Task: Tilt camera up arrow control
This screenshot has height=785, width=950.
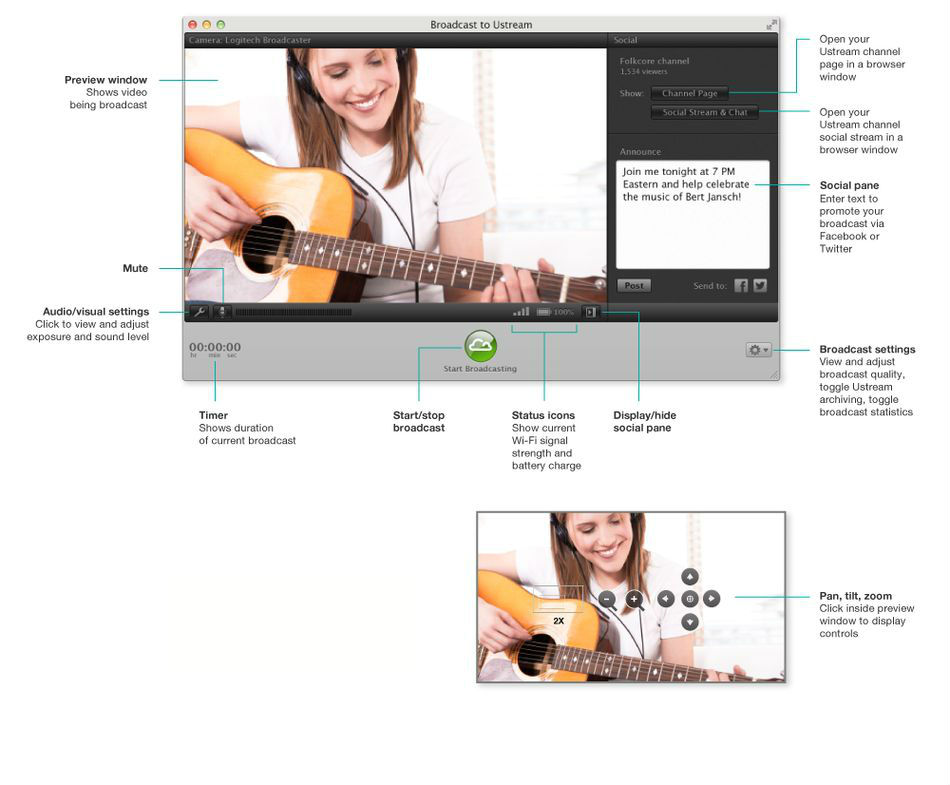Action: click(689, 577)
